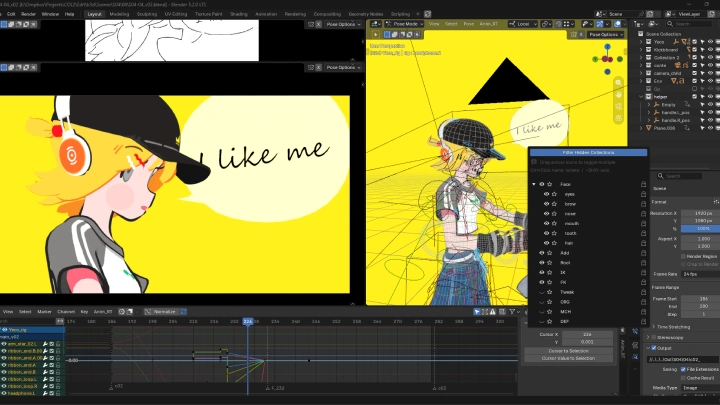Viewport: 720px width, 405px height.
Task: Click Cursor Value to Selection button
Action: 568,358
